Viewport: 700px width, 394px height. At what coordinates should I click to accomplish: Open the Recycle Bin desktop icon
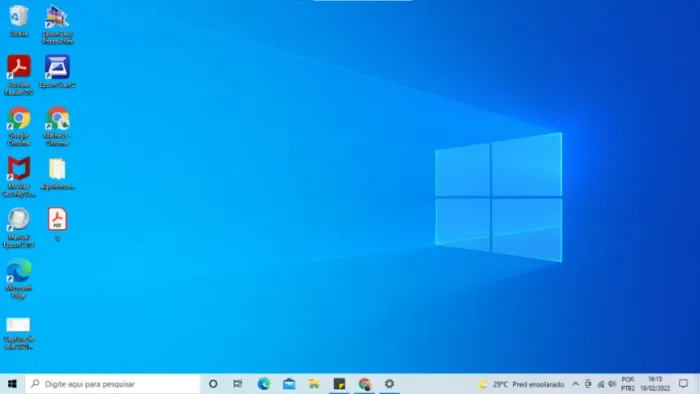click(x=19, y=21)
